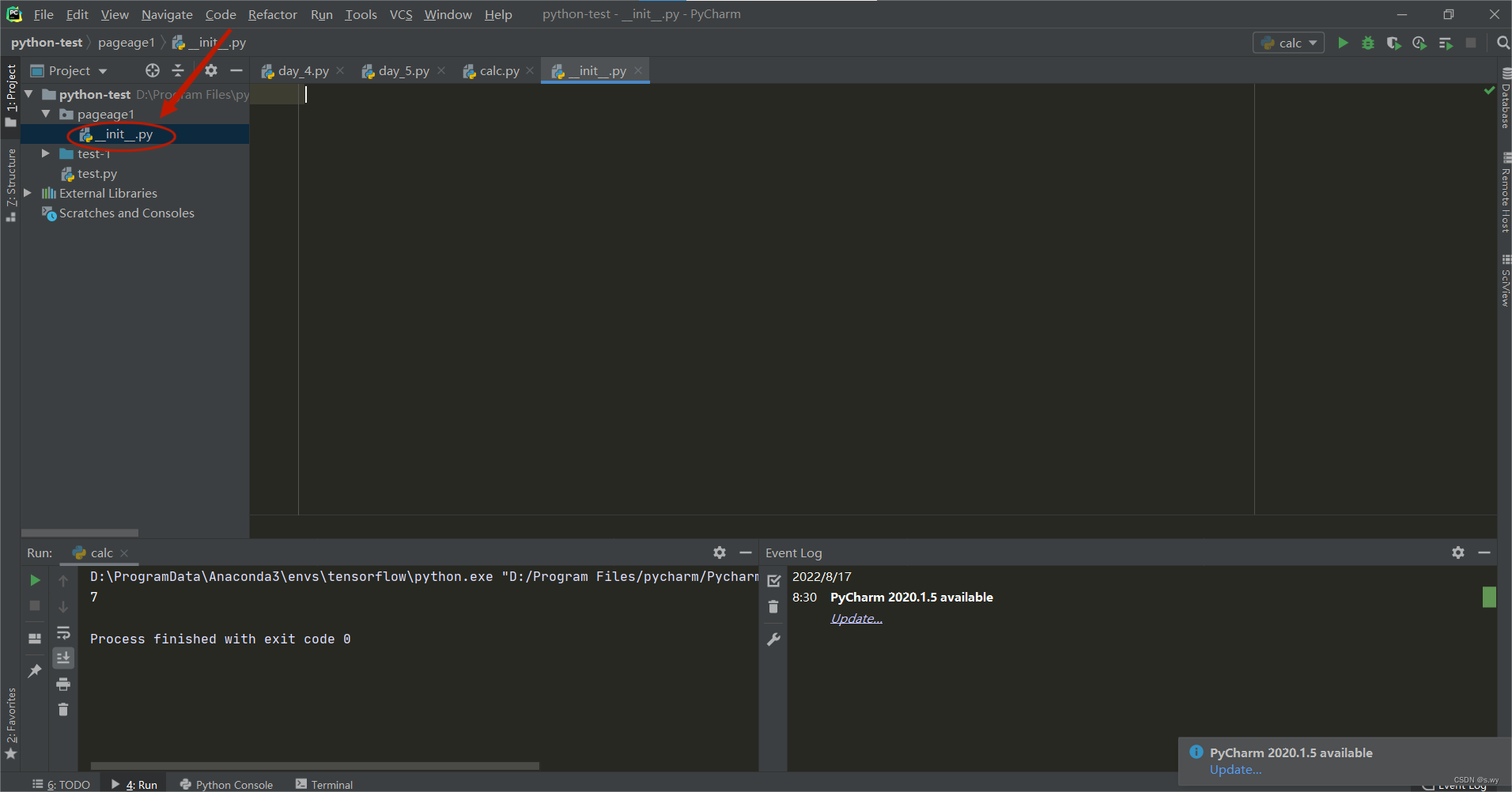The height and width of the screenshot is (792, 1512).
Task: Open the Terminal tool window button
Action: pos(324,784)
